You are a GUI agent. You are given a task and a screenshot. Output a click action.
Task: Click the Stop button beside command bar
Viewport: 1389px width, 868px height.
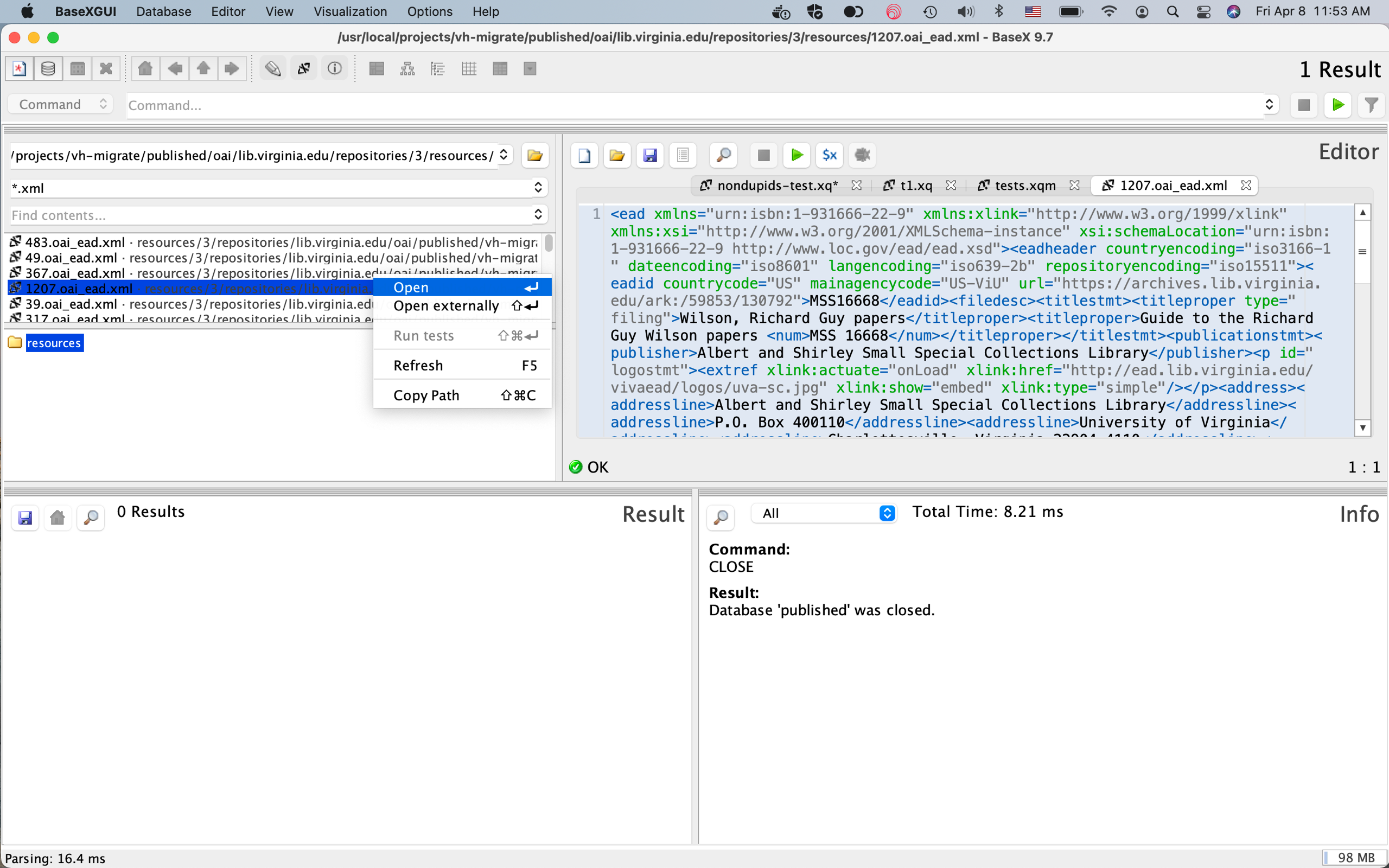(x=1303, y=105)
